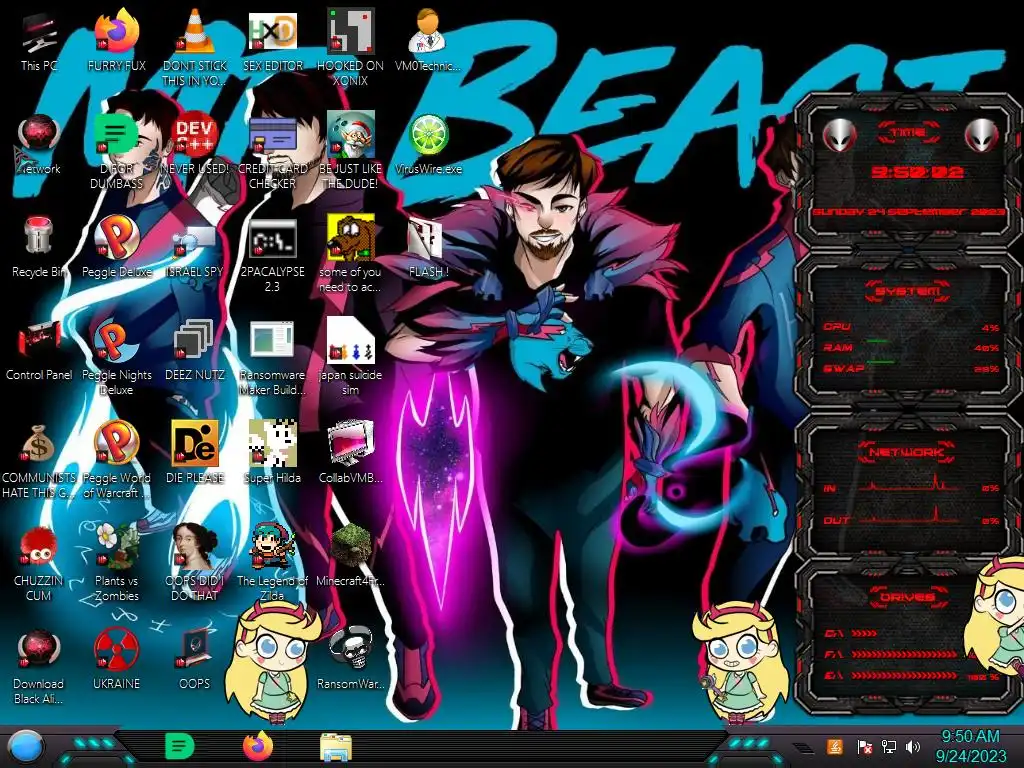Launch Plants vs Zombies shortcut
The image size is (1024, 768).
click(x=116, y=564)
